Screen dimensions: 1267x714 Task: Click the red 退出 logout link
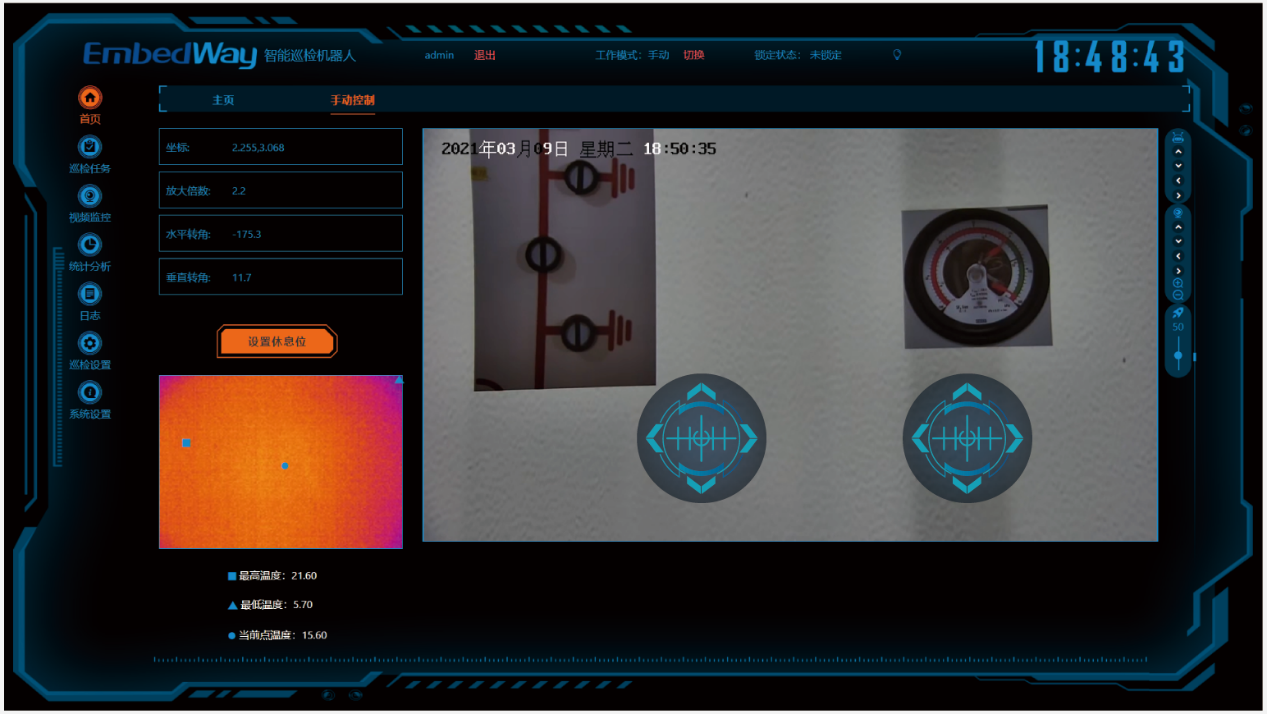485,55
